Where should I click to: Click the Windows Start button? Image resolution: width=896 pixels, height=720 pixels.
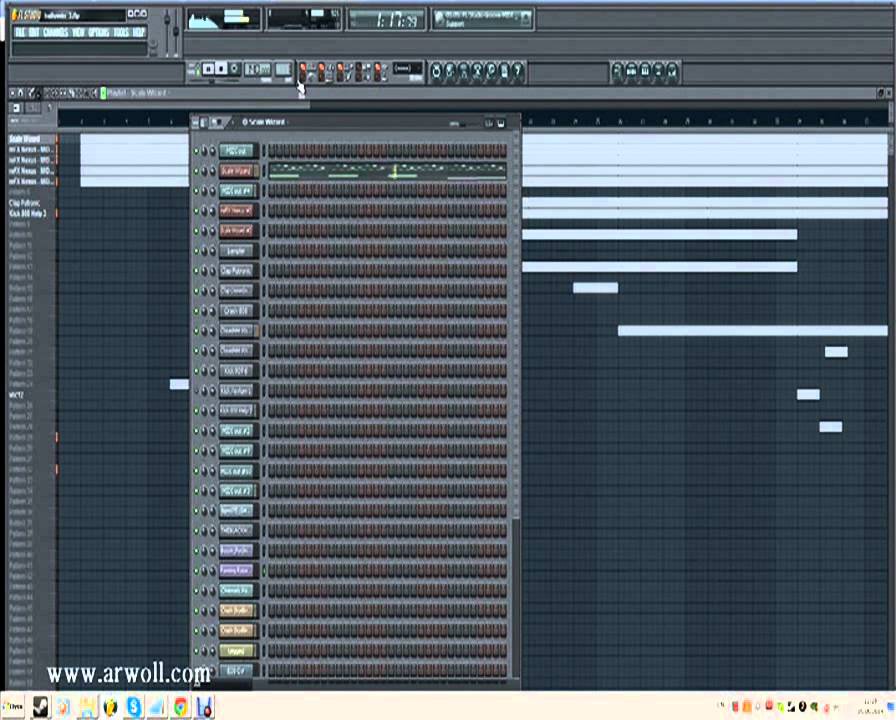point(13,707)
